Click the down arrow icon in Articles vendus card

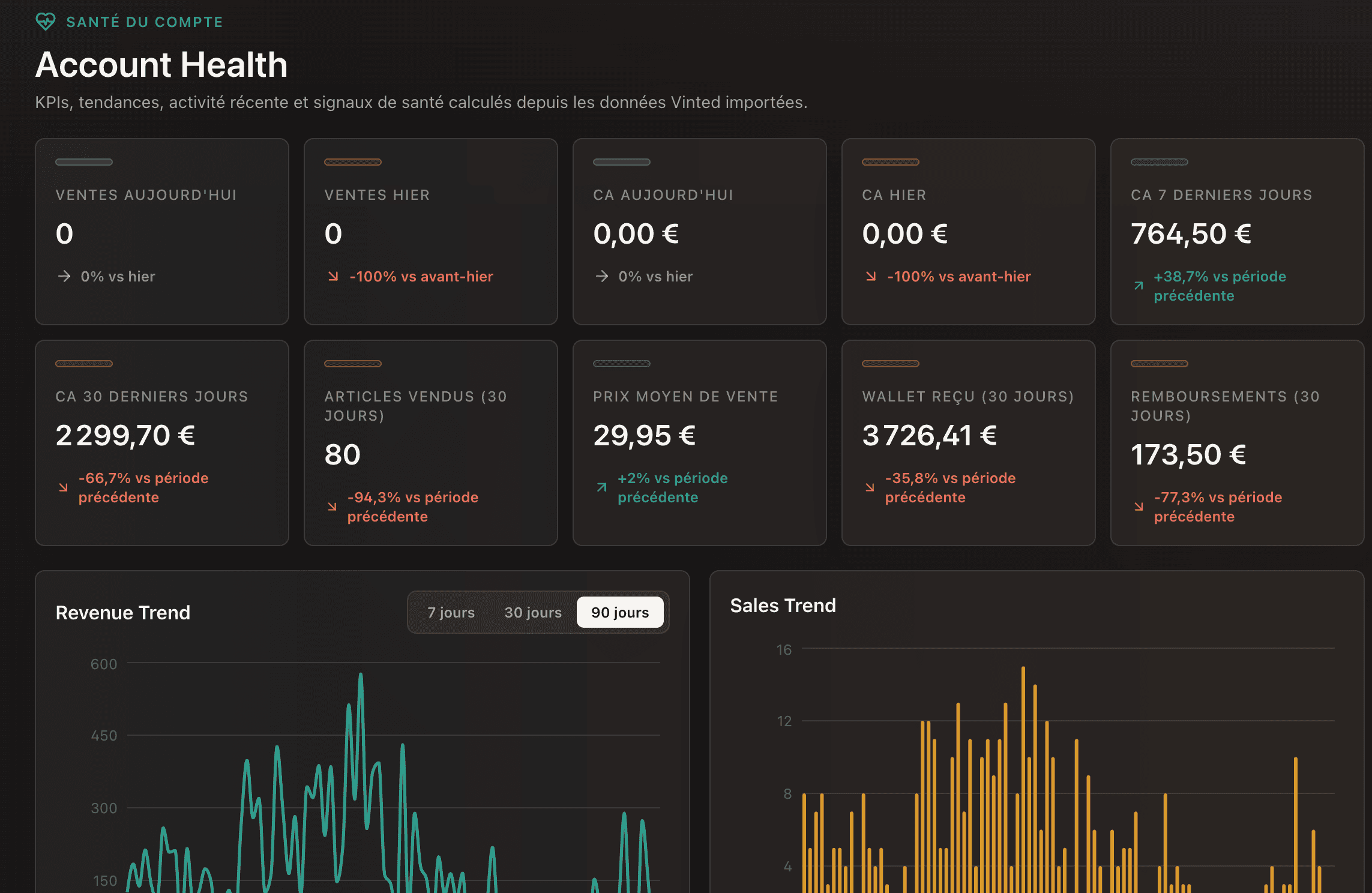tap(332, 507)
